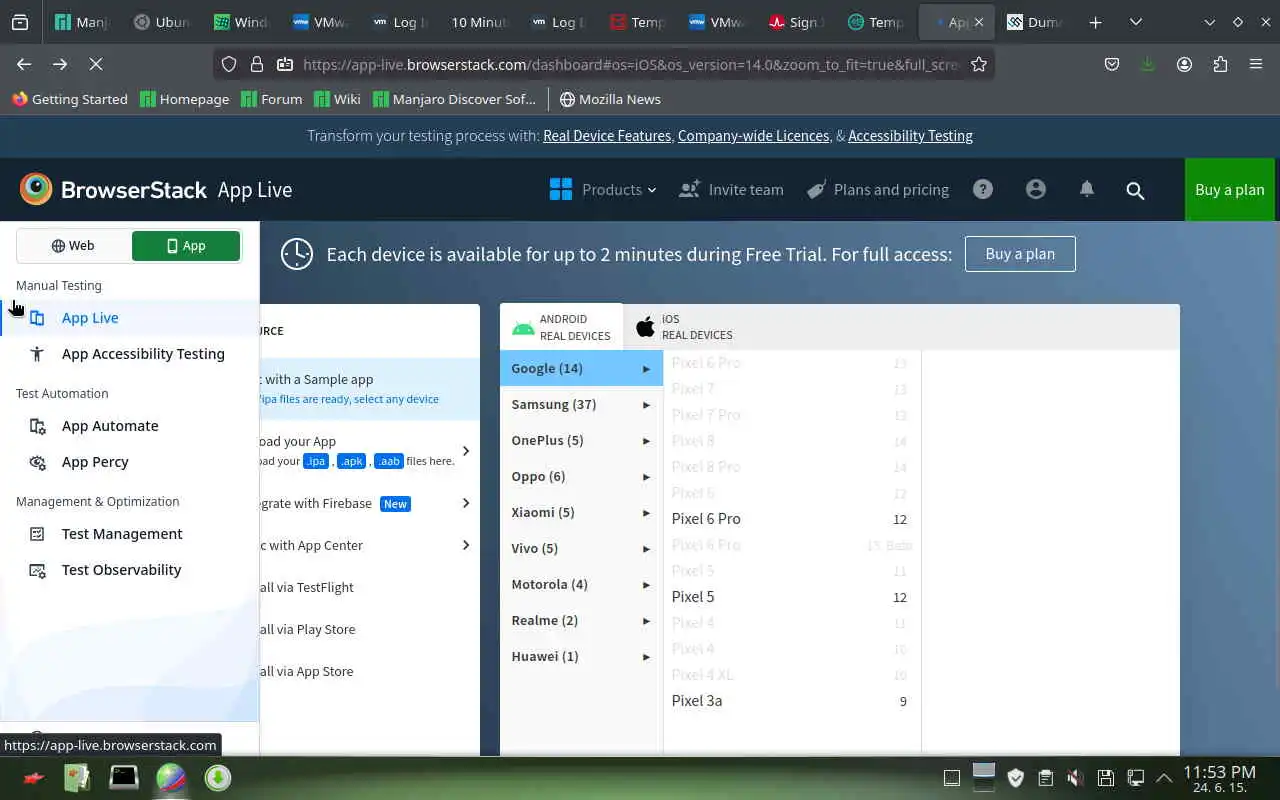Open Plans and pricing tag icon
The width and height of the screenshot is (1280, 800).
pyautogui.click(x=817, y=189)
